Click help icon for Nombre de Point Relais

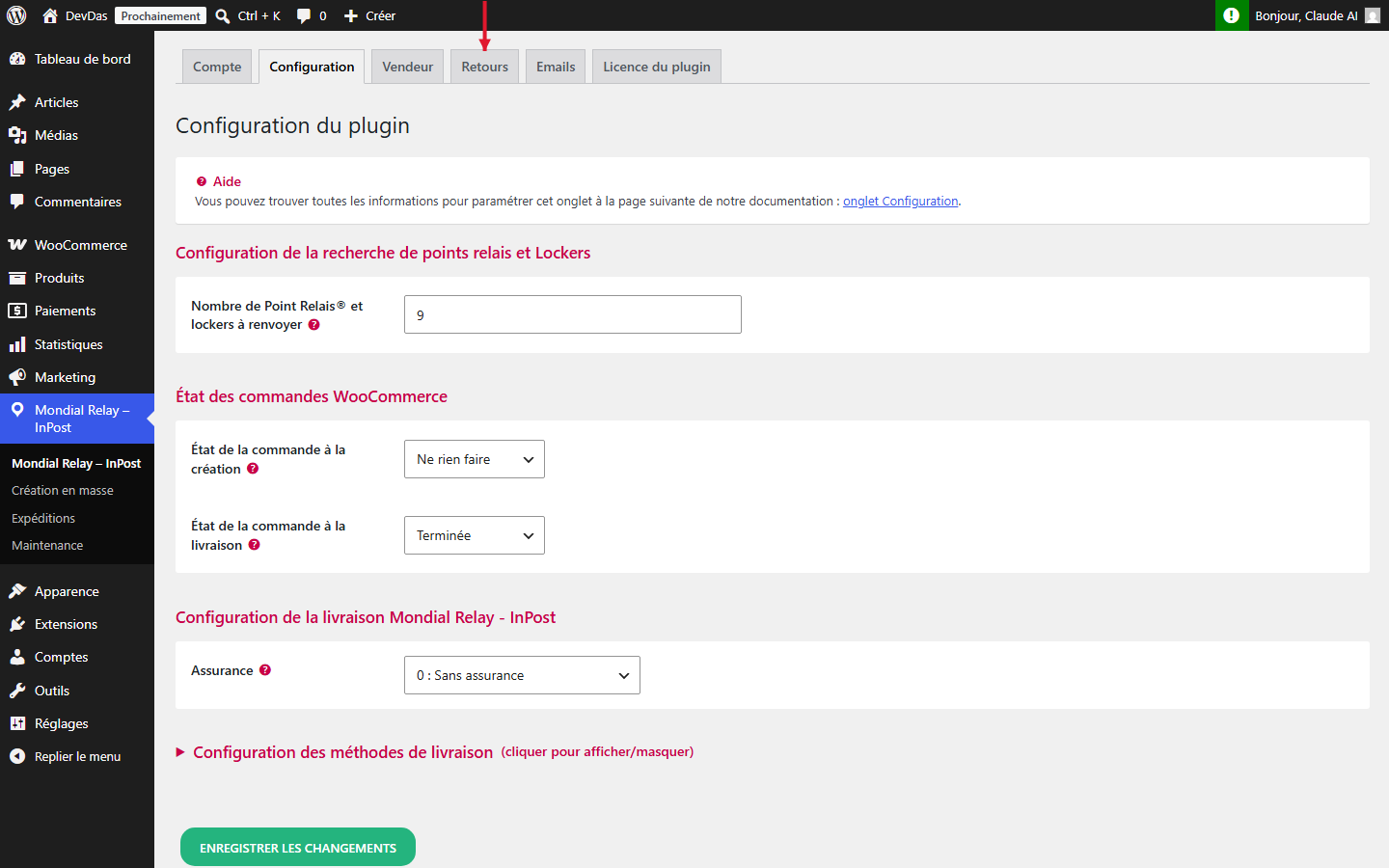tap(313, 325)
